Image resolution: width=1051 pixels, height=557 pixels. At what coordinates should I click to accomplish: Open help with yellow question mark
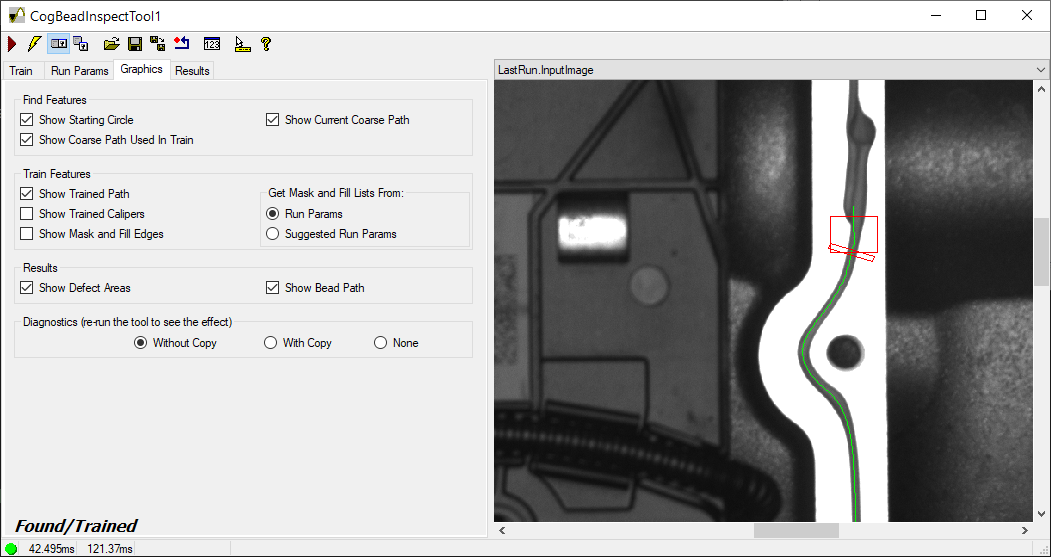265,44
